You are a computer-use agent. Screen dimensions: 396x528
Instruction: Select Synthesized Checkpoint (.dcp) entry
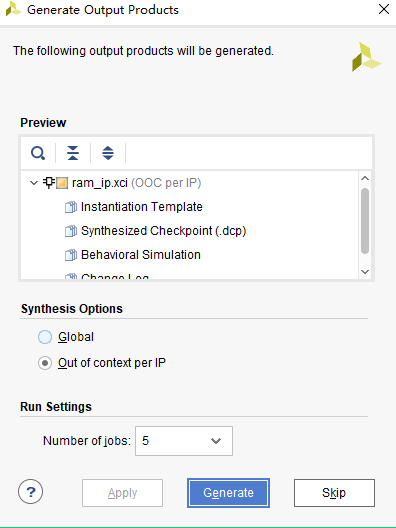point(164,231)
